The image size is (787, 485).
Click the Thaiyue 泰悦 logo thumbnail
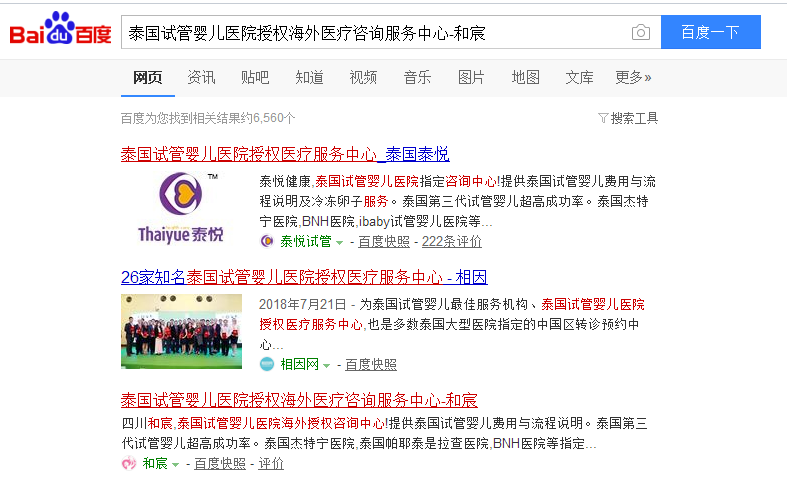(181, 208)
